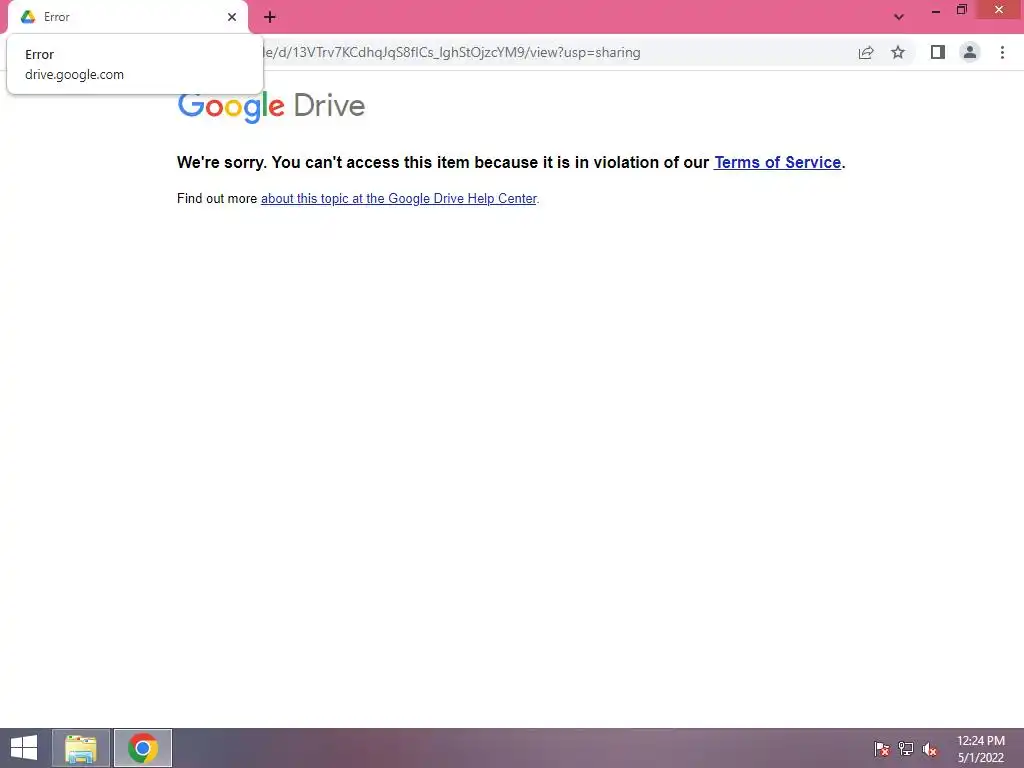Open File Explorer from the taskbar
Image resolution: width=1024 pixels, height=768 pixels.
[81, 748]
